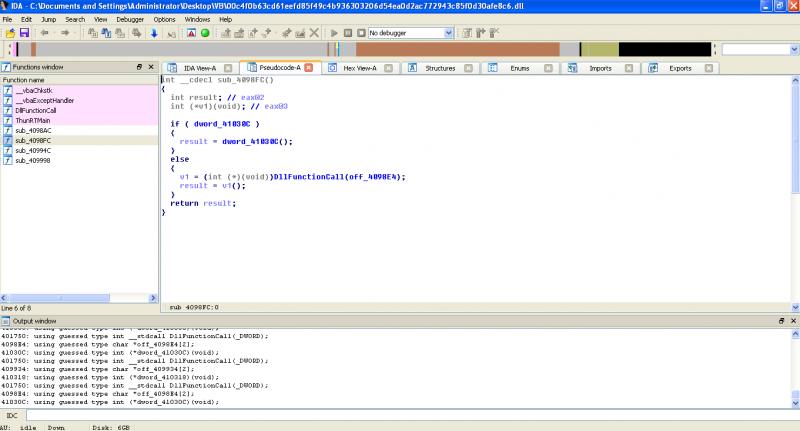This screenshot has height=431, width=800.
Task: Close the Output window panel
Action: 793,321
